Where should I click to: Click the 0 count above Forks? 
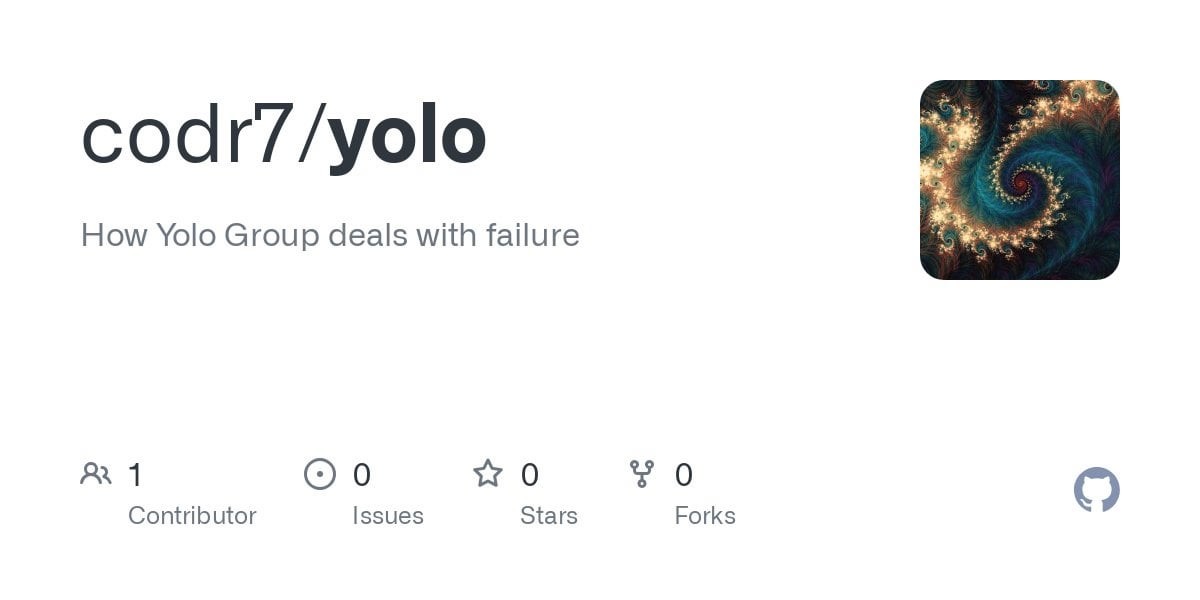coord(684,474)
